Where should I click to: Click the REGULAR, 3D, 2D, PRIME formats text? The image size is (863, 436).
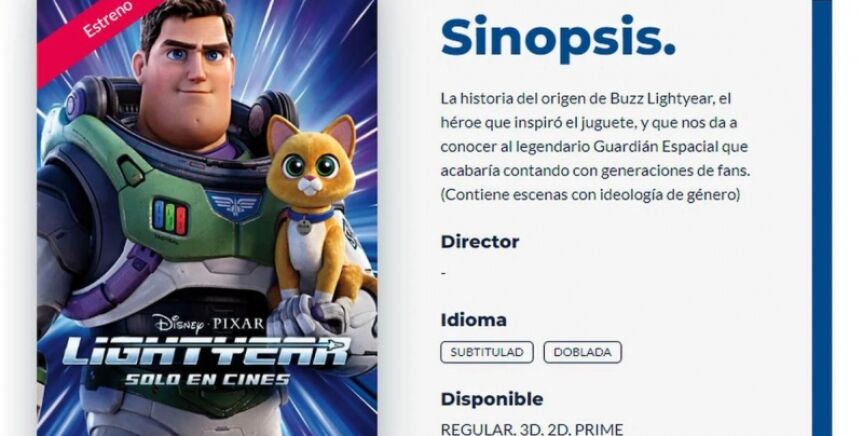532,429
